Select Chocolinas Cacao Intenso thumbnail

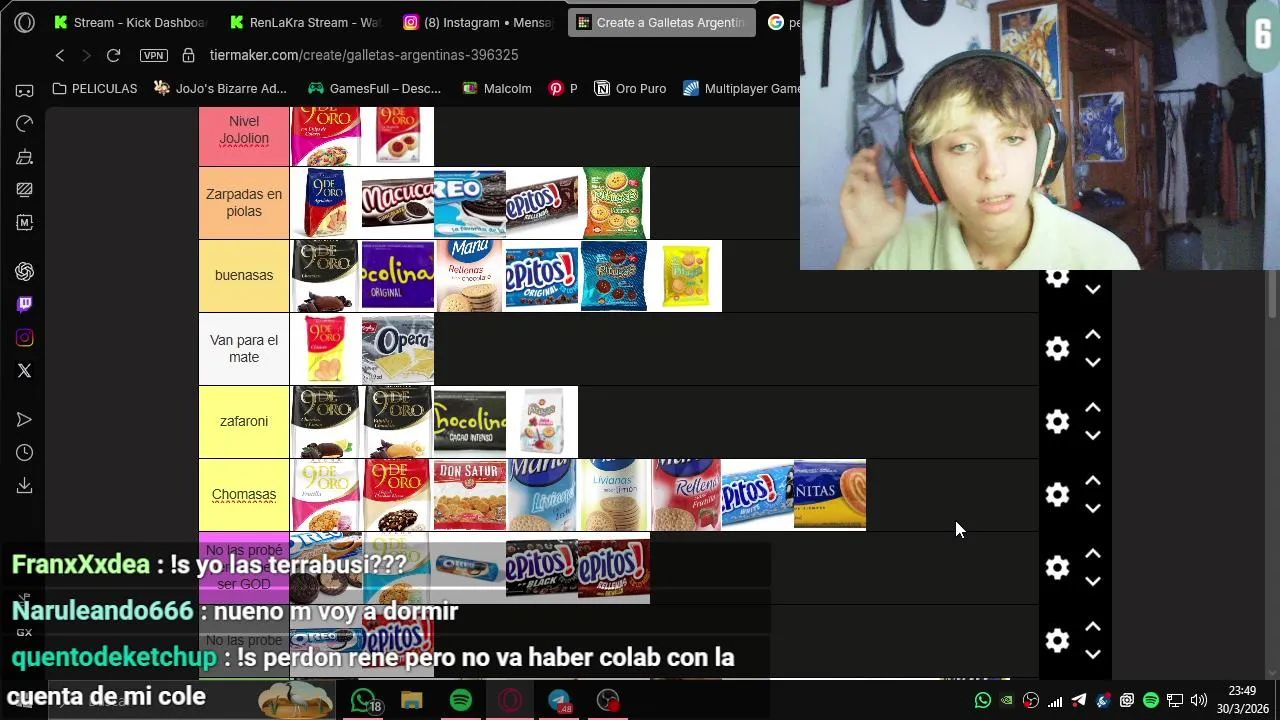click(x=470, y=421)
